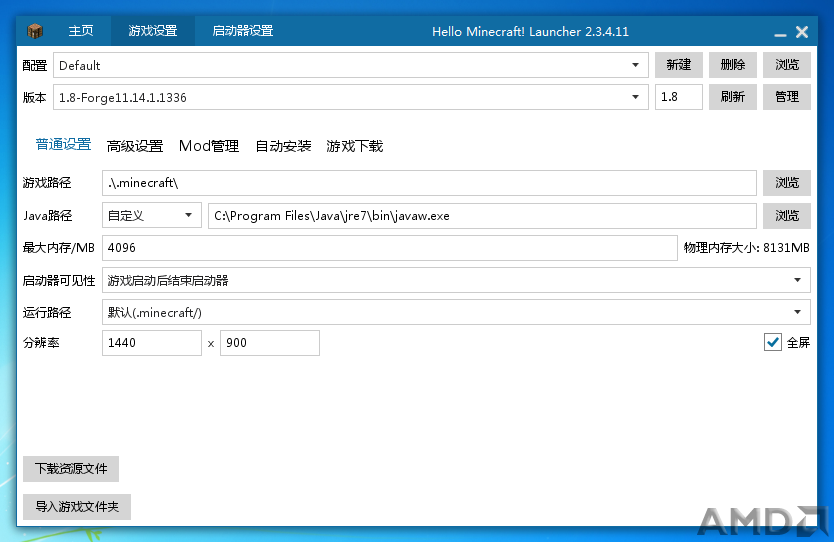Toggle the 全屏 checkbox
Image resolution: width=834 pixels, height=542 pixels.
(773, 342)
